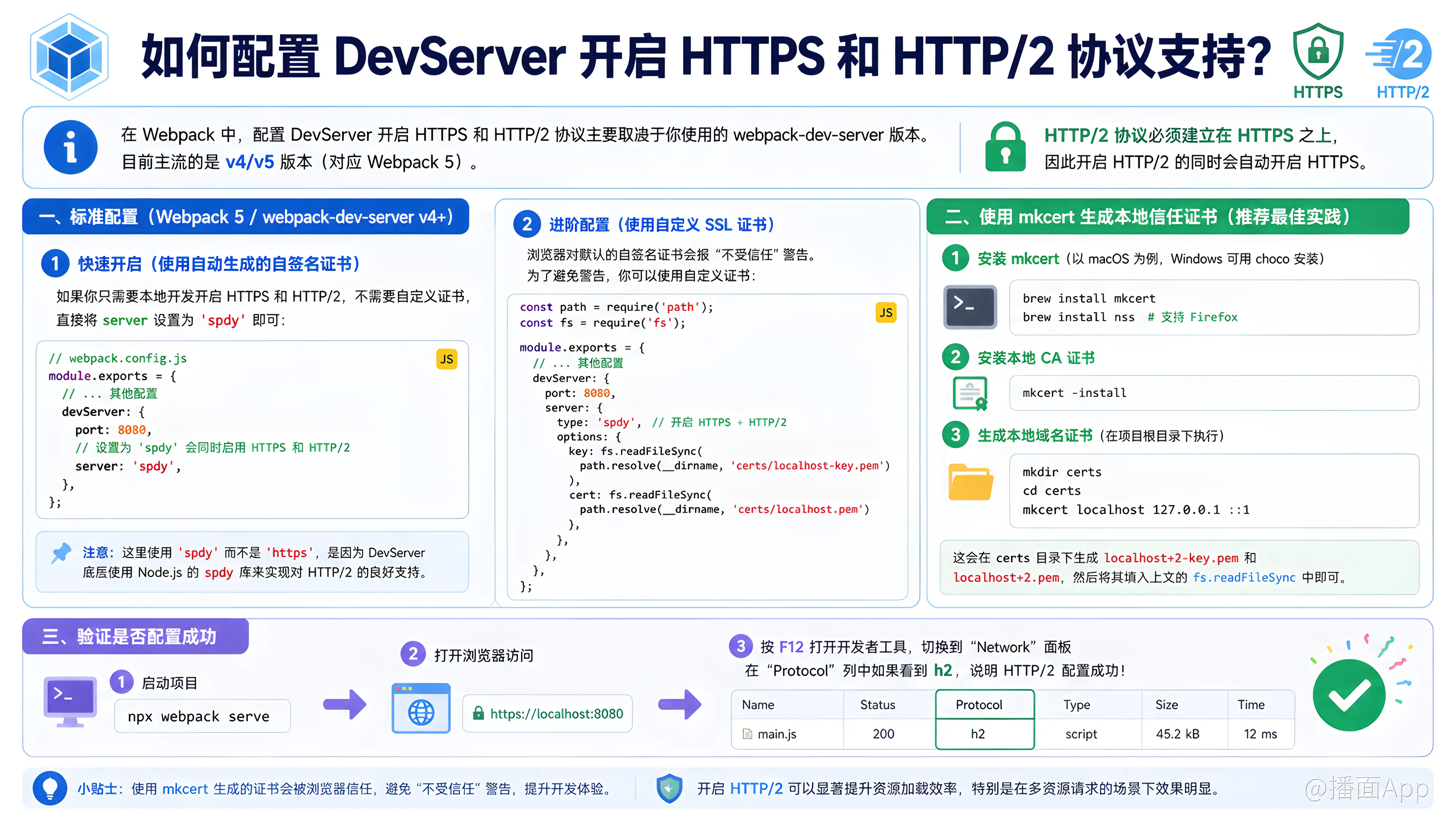
Task: Click the npx webpack serve command box
Action: point(202,716)
